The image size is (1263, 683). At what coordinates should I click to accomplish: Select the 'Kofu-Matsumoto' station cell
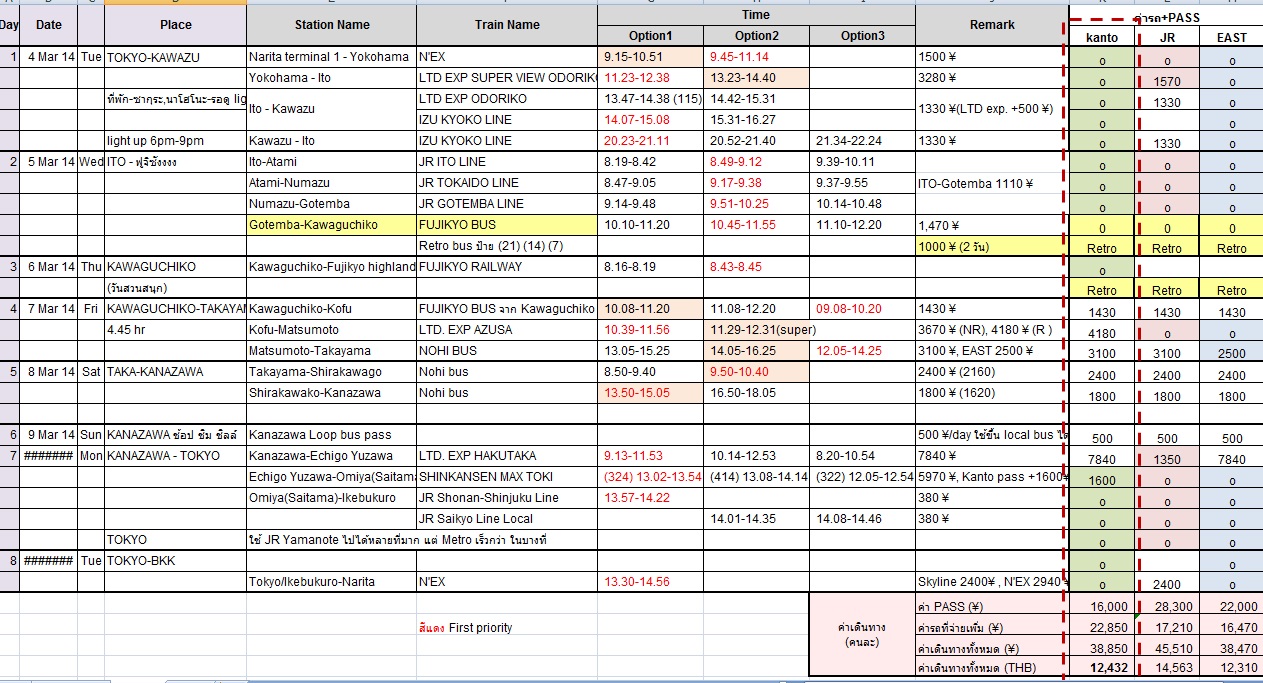click(x=332, y=330)
